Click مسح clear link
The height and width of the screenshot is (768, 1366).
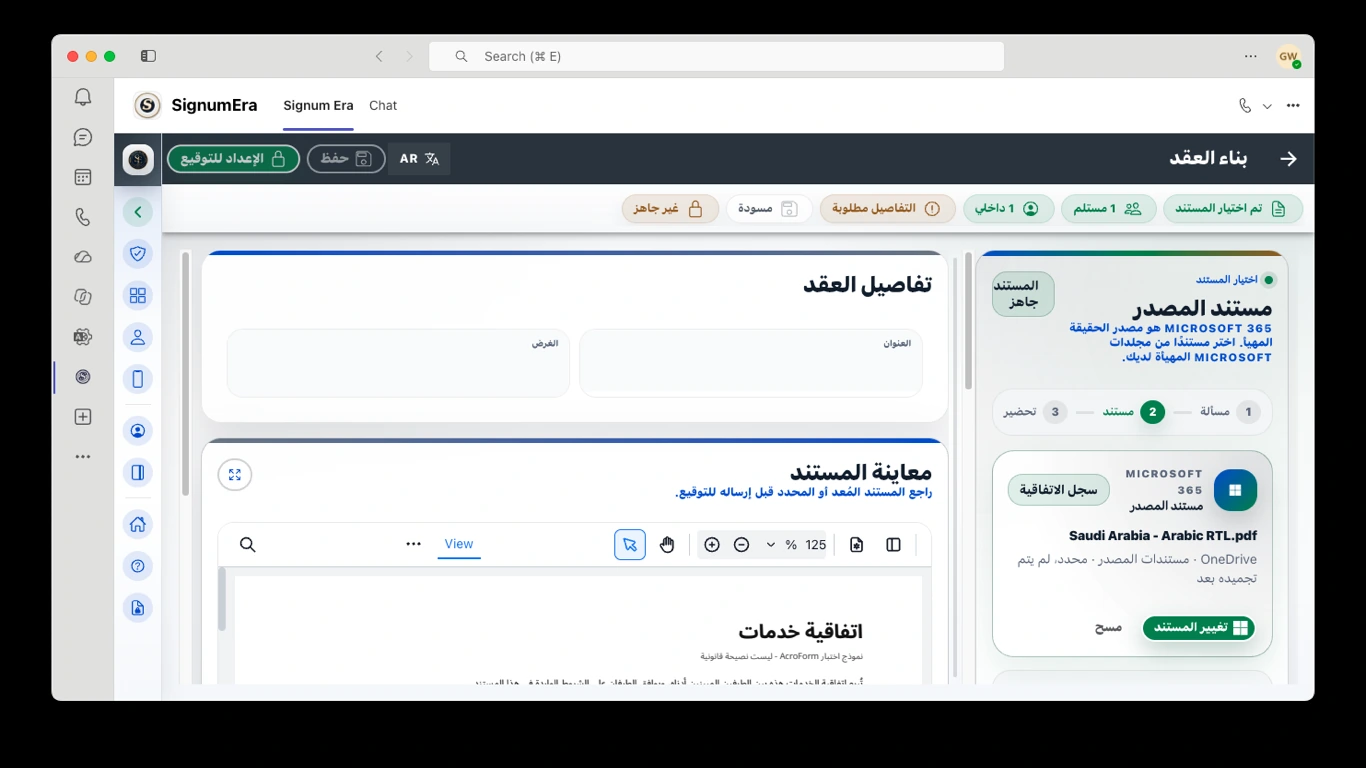click(1108, 628)
